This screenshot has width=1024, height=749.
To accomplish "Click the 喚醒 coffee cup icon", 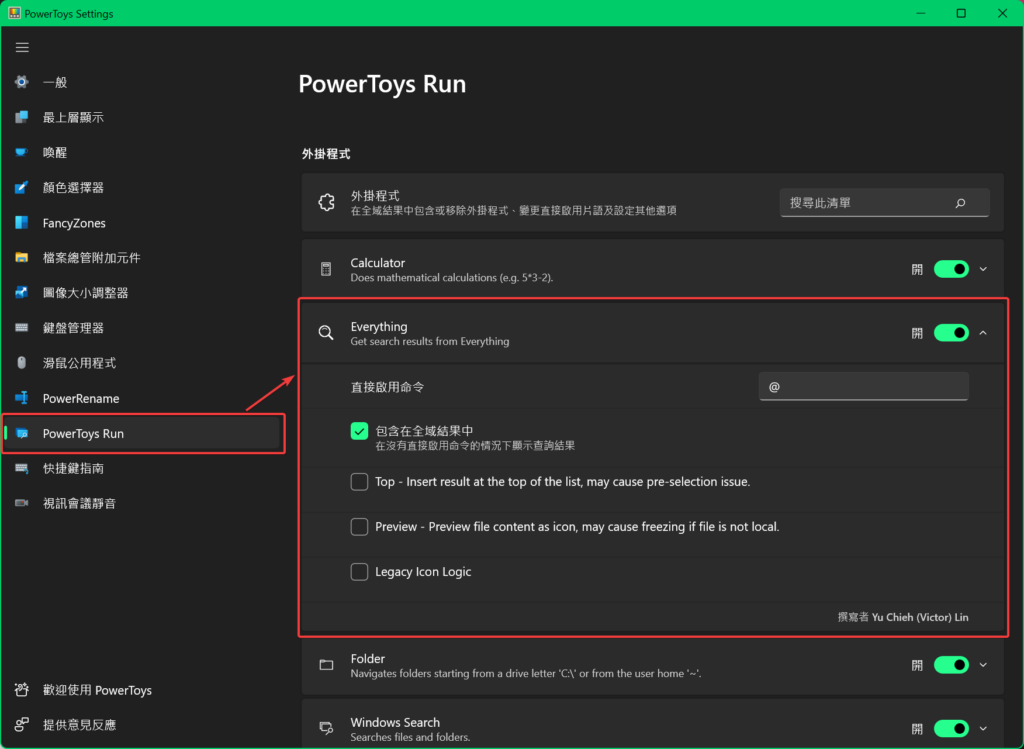I will pyautogui.click(x=22, y=152).
